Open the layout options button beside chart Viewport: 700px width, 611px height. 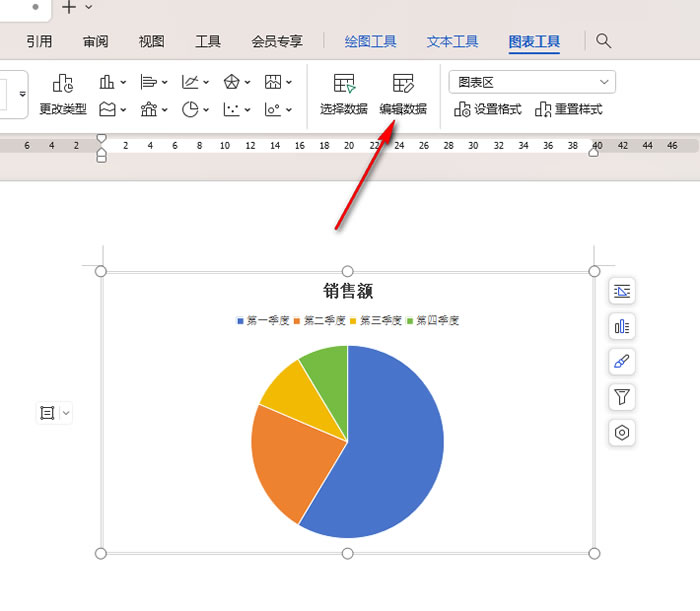coord(622,291)
